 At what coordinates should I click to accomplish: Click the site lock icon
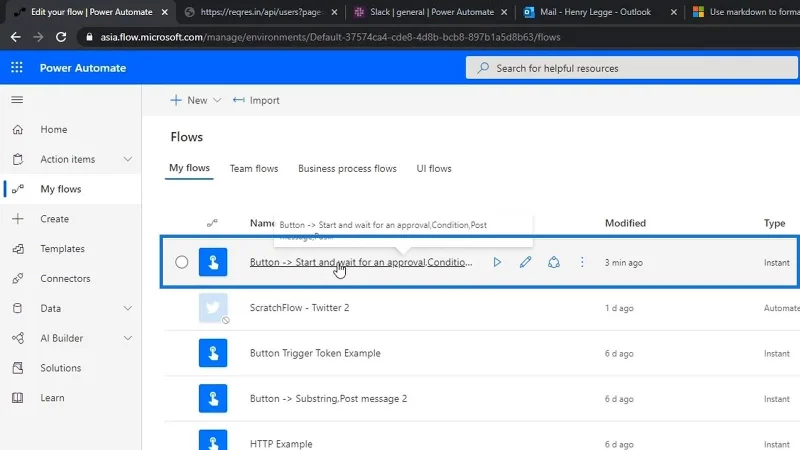click(89, 37)
